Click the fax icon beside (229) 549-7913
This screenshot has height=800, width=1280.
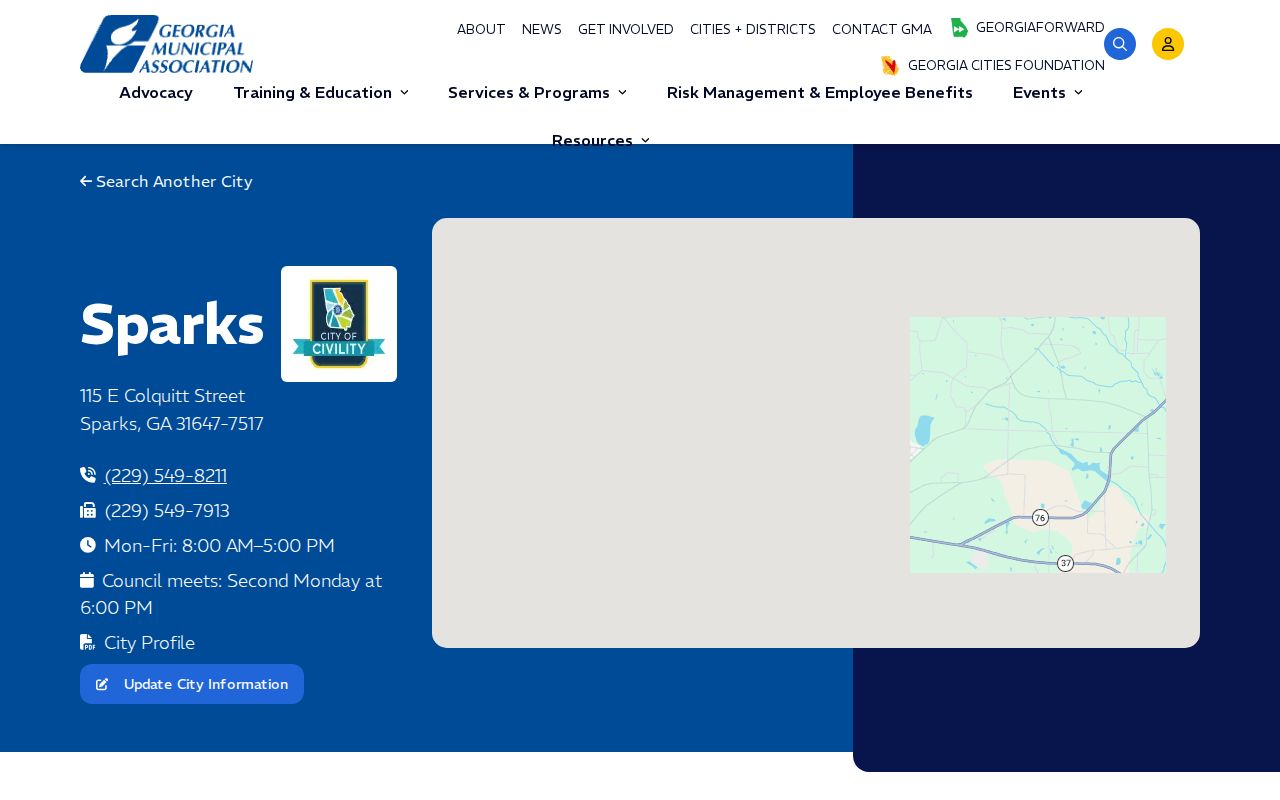(88, 510)
